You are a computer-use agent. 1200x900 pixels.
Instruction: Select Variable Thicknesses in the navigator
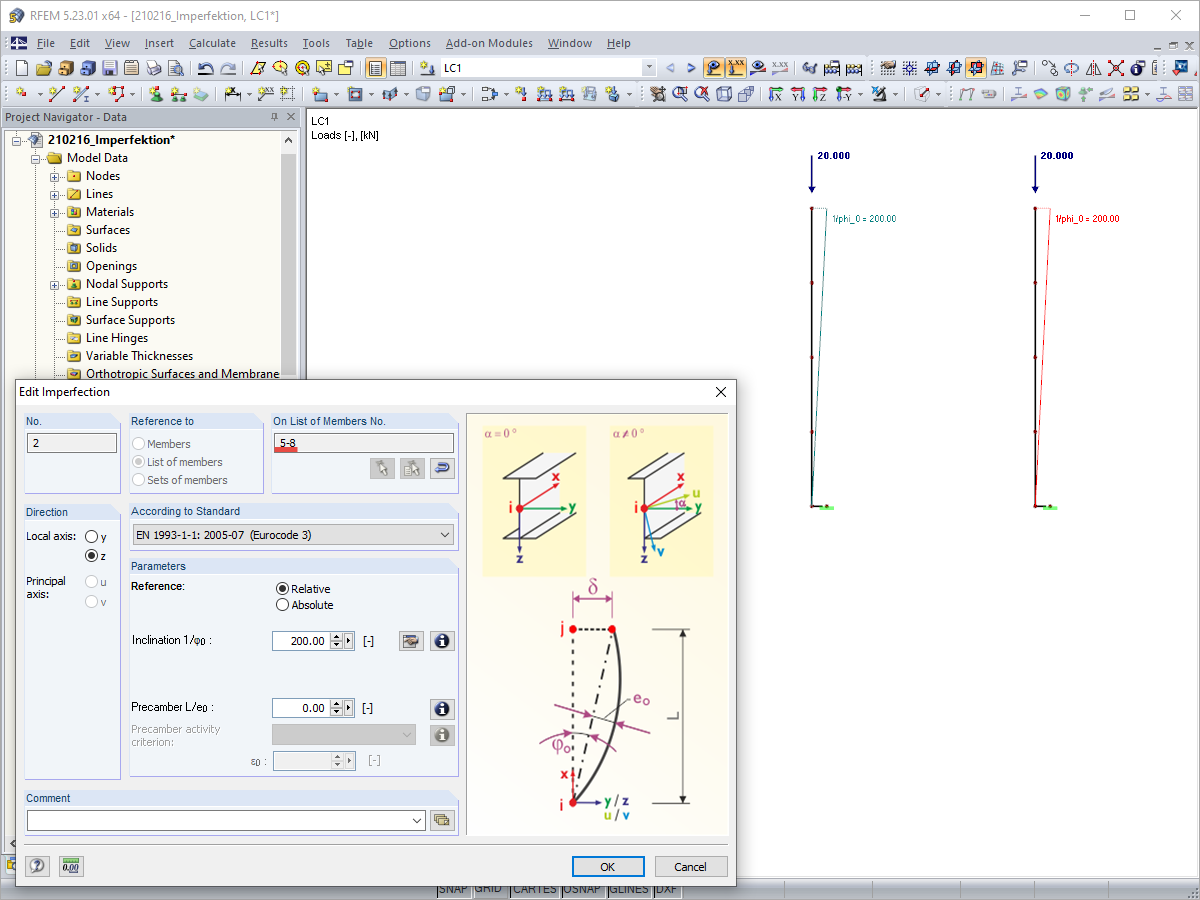139,356
